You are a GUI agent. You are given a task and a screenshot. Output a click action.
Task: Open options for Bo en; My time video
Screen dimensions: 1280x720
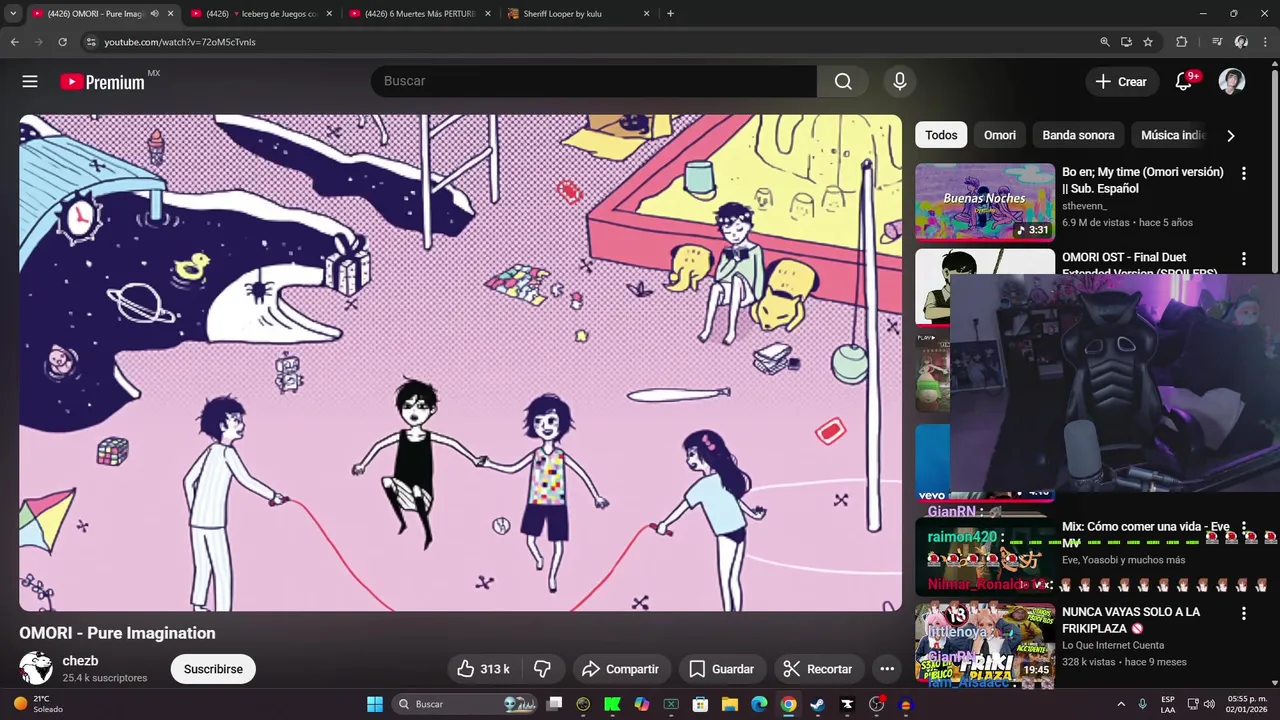click(1244, 173)
